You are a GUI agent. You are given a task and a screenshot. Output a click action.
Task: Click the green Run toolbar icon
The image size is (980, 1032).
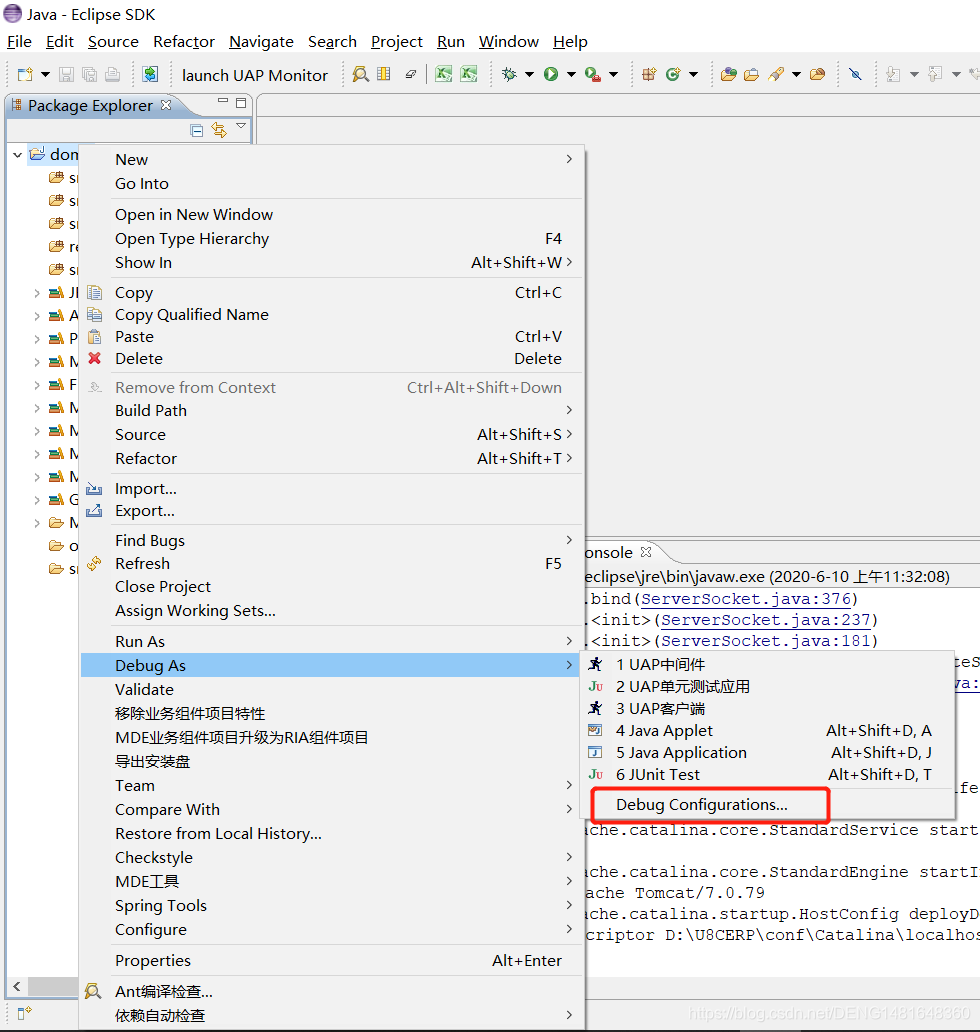[x=551, y=74]
